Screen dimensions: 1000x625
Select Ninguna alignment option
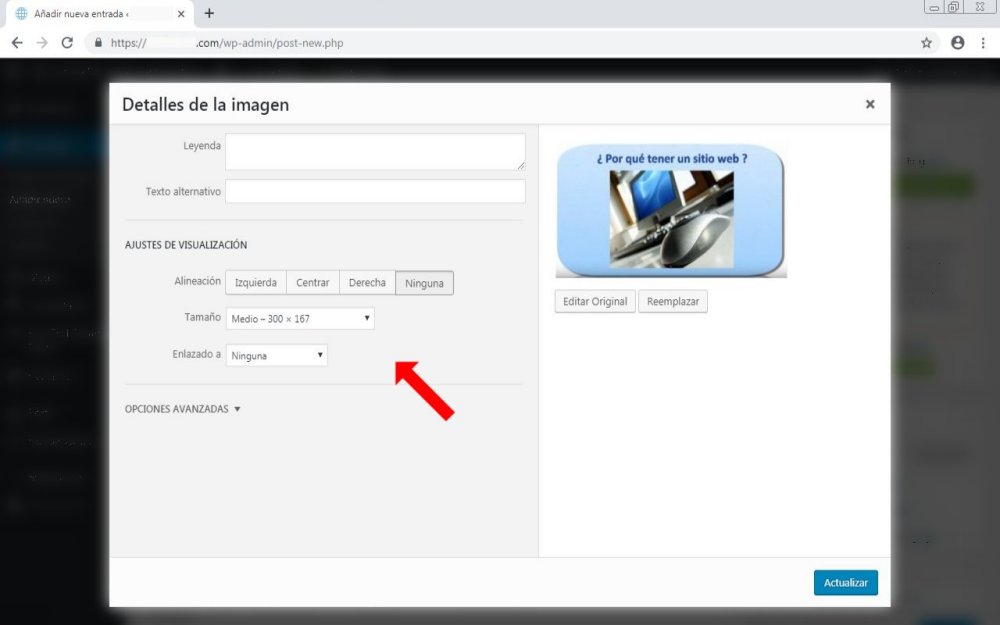[x=425, y=283]
